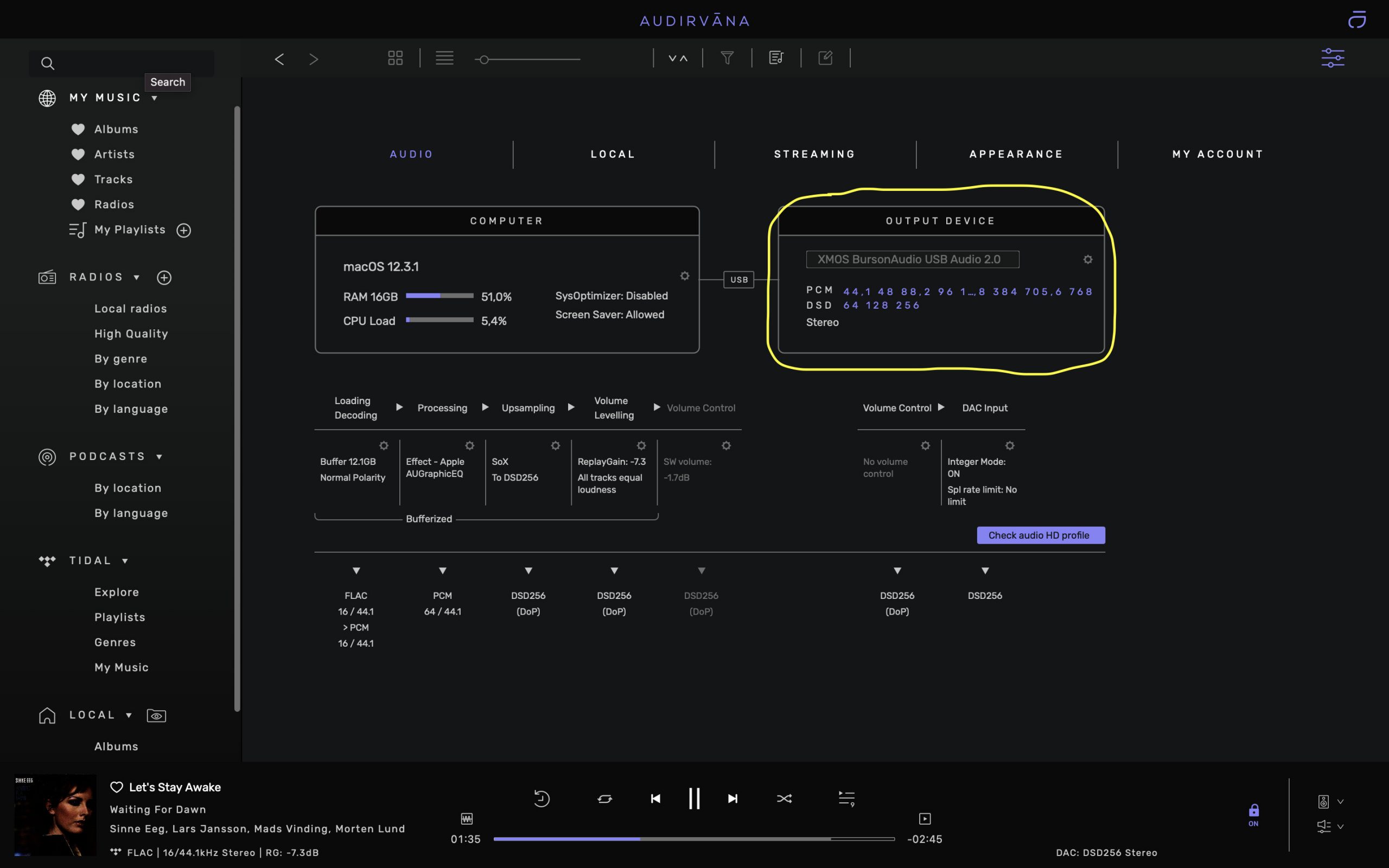Seek in the track progress bar

point(694,839)
